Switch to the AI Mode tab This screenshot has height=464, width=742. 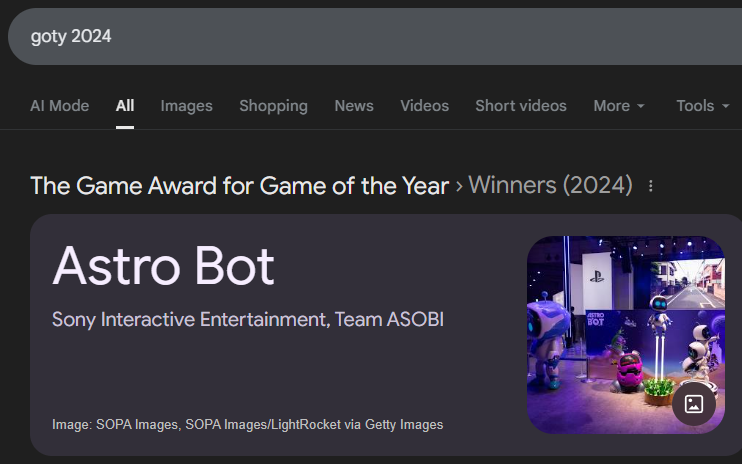[x=60, y=105]
